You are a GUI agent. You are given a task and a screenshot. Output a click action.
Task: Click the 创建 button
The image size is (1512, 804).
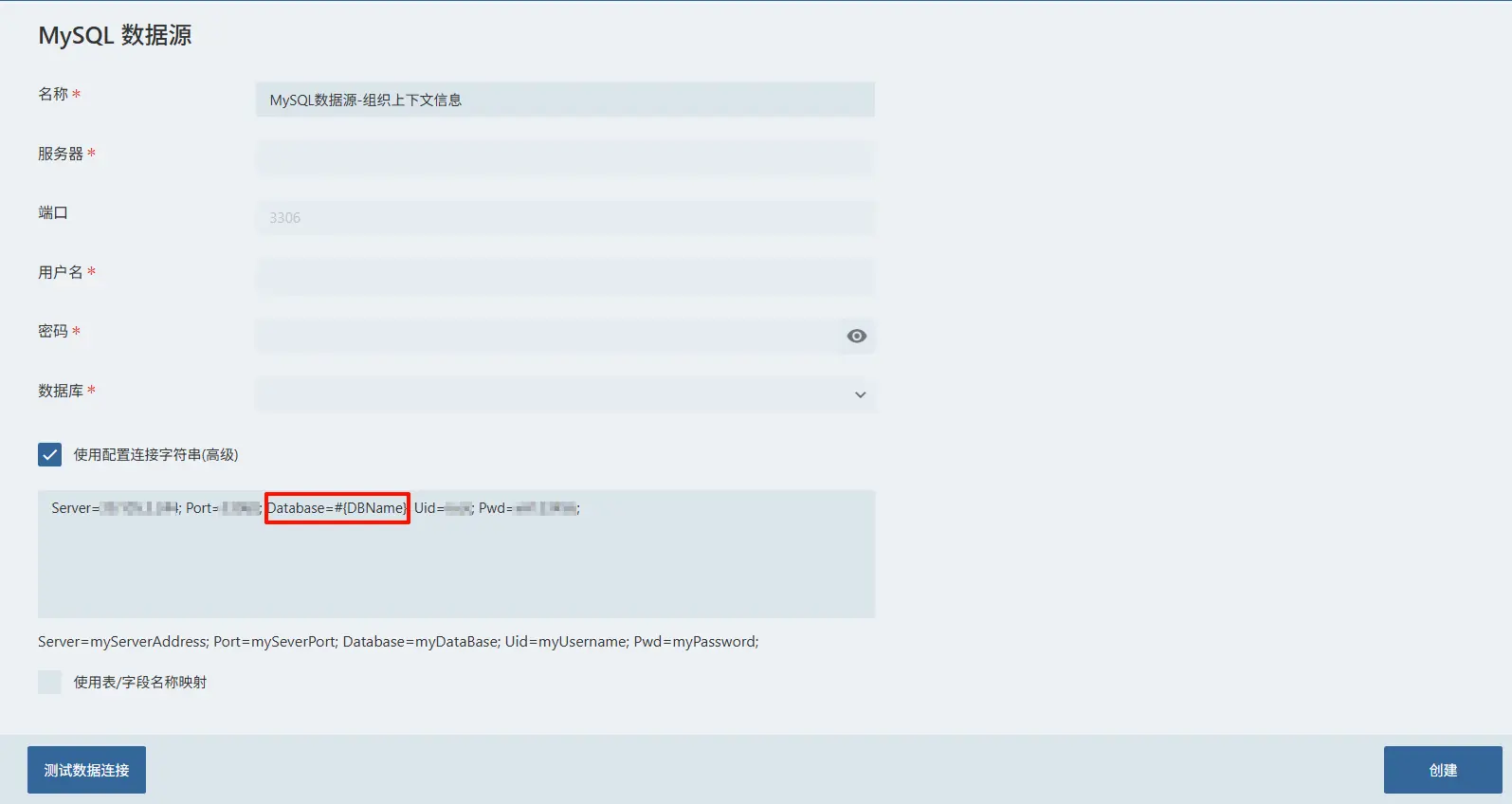pos(1443,770)
